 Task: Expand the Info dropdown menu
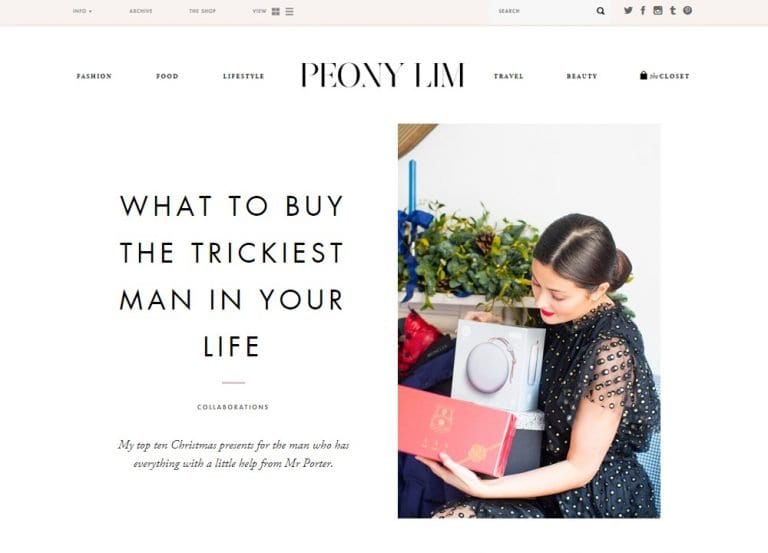click(82, 11)
